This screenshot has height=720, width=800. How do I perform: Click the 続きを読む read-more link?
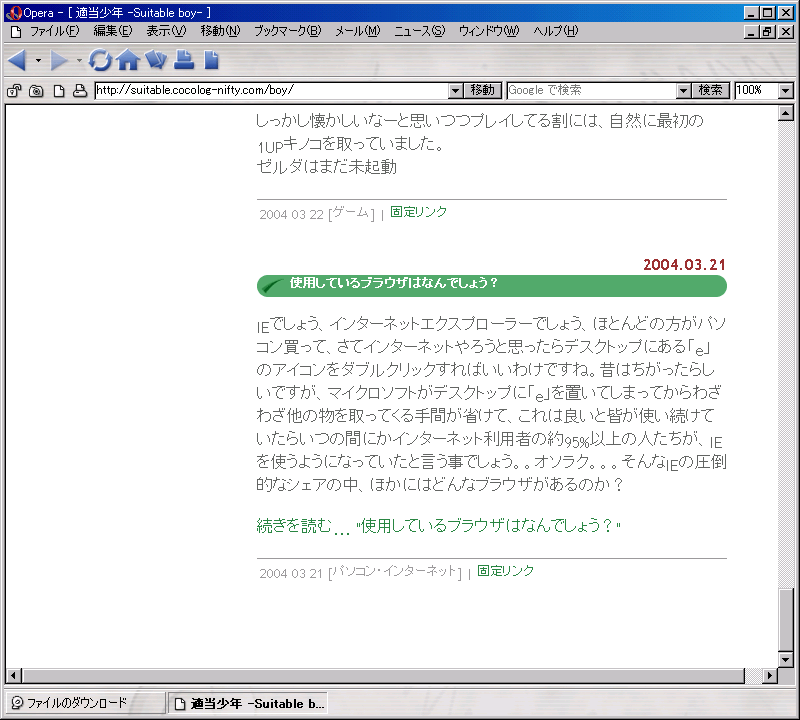click(x=438, y=526)
